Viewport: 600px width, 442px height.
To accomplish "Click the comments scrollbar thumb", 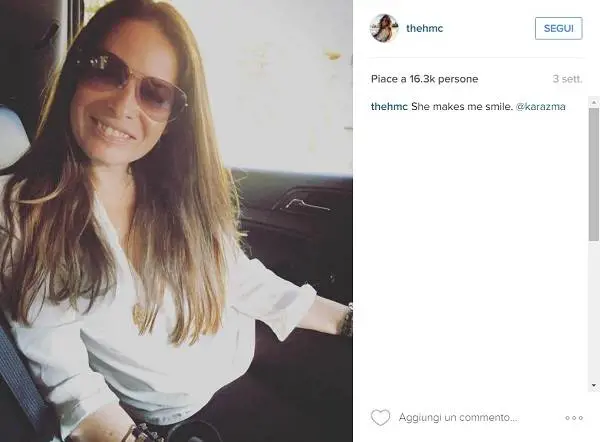I will point(594,174).
